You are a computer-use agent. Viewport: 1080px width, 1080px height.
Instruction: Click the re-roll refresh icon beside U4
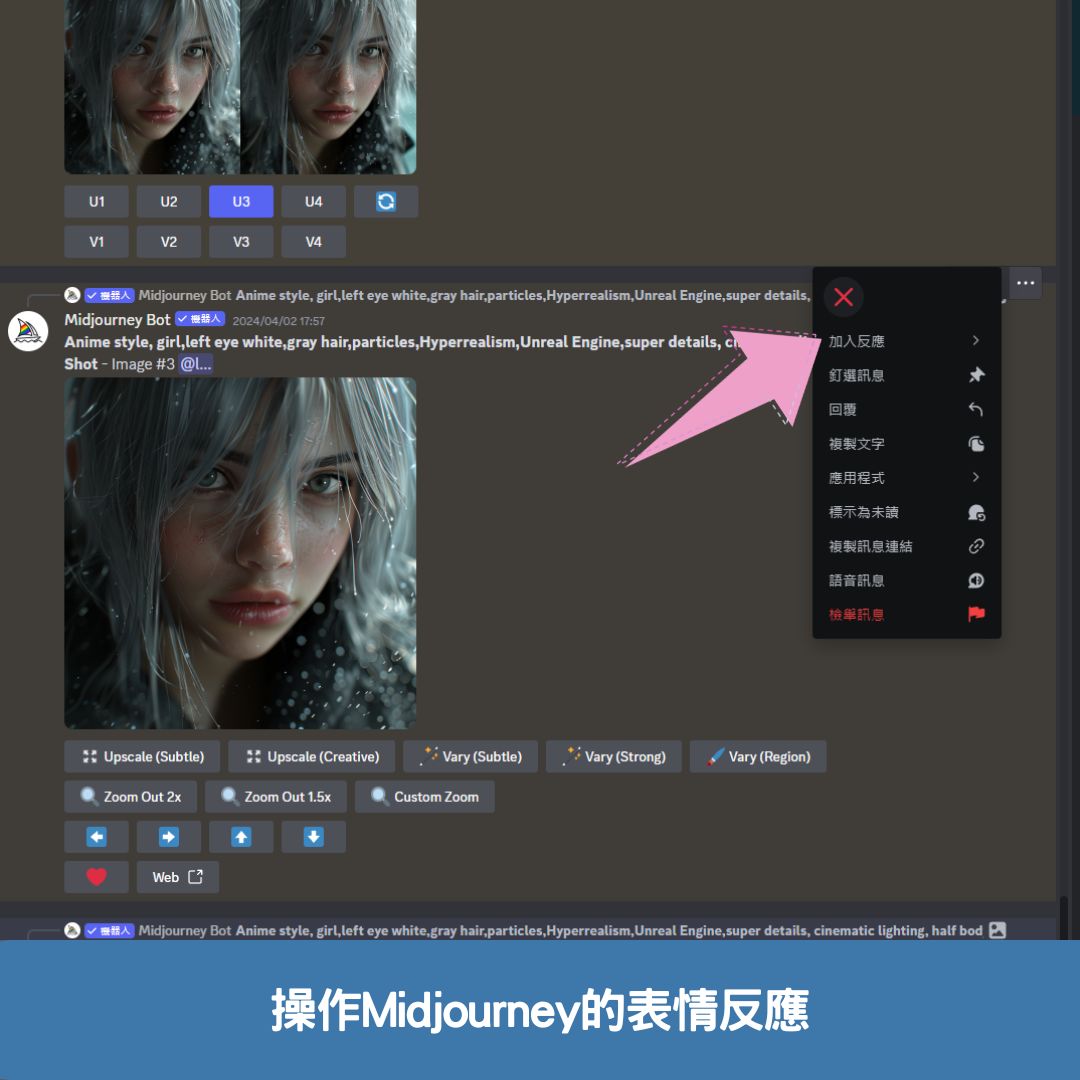(386, 201)
